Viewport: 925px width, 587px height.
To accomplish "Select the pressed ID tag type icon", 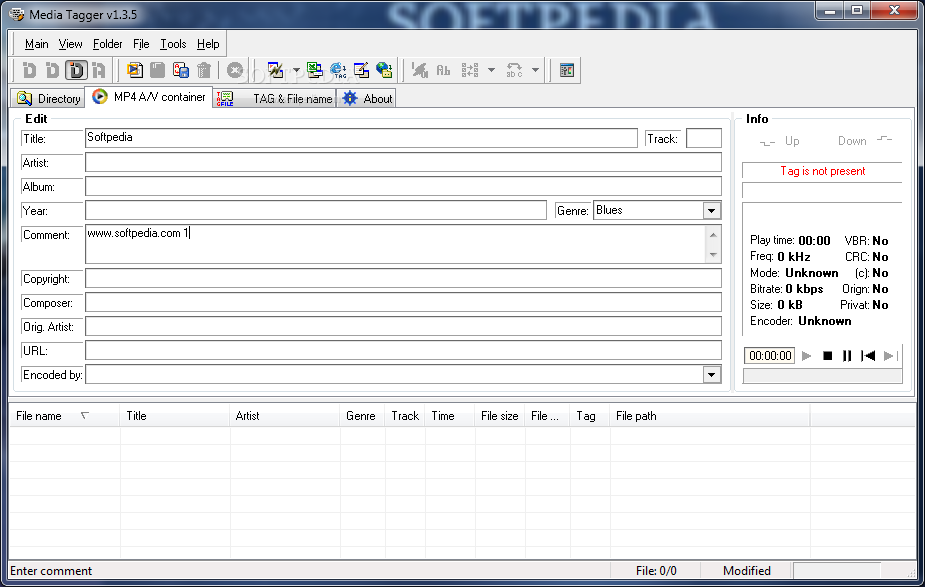I will [x=76, y=70].
